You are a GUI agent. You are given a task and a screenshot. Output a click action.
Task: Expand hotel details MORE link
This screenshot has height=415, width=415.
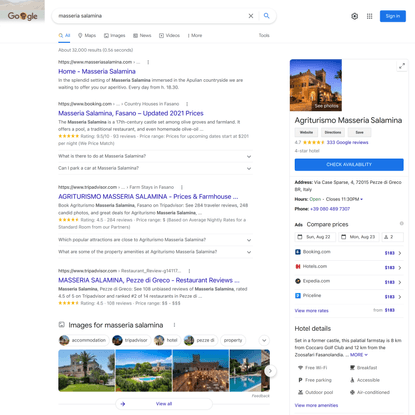tap(359, 355)
